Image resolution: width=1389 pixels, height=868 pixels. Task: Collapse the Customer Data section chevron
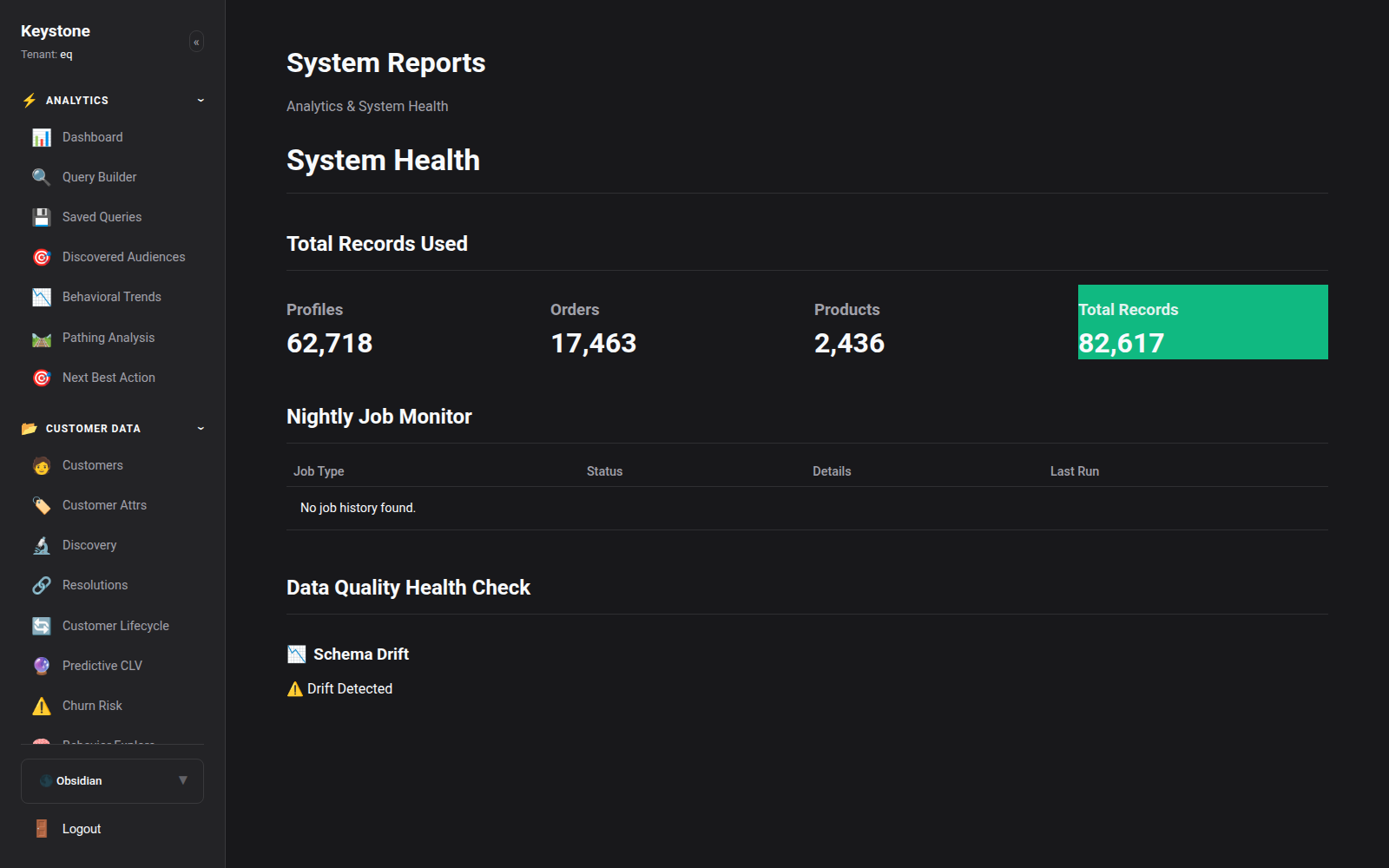pos(201,428)
